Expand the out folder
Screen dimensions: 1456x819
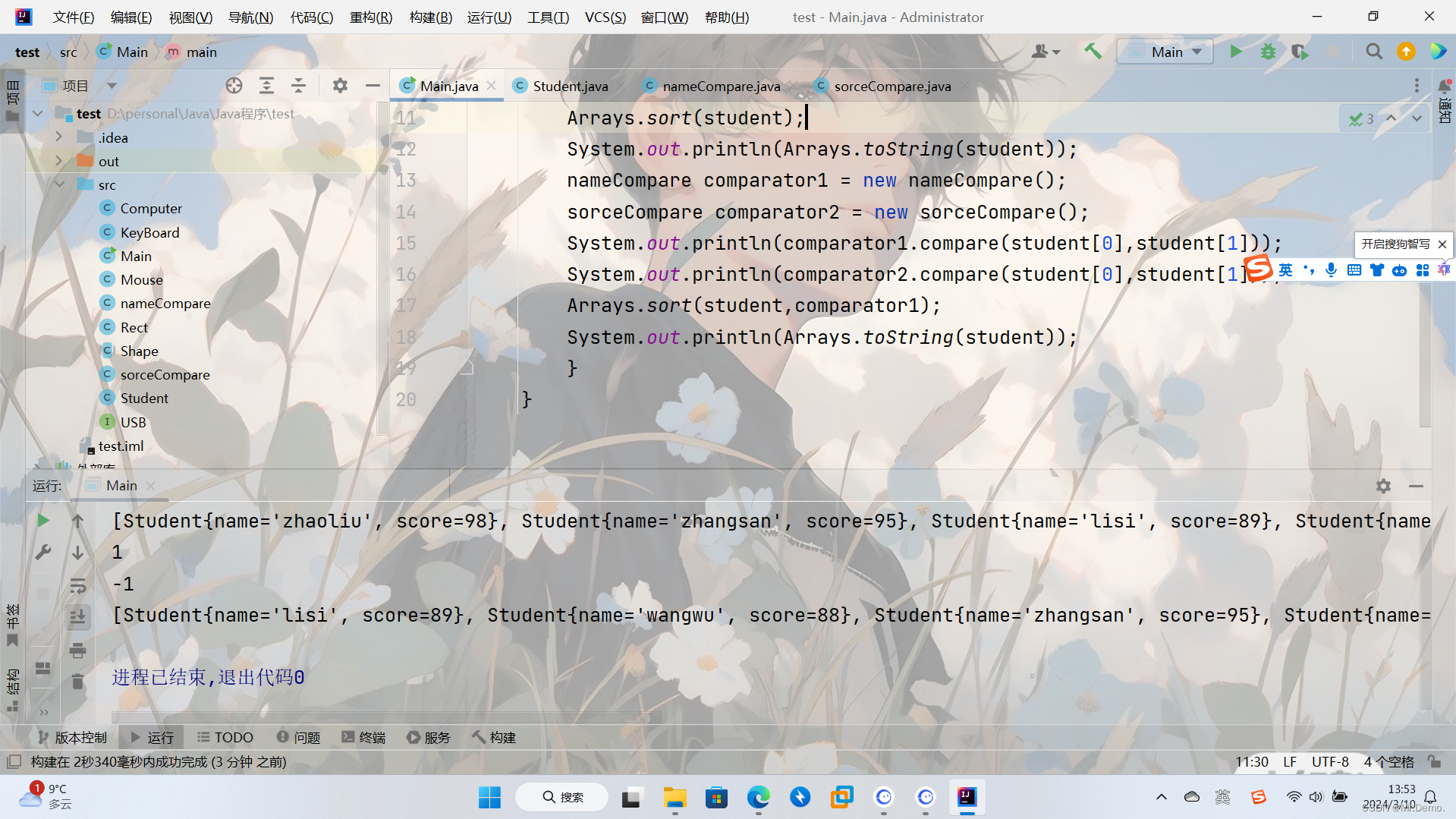(x=58, y=161)
